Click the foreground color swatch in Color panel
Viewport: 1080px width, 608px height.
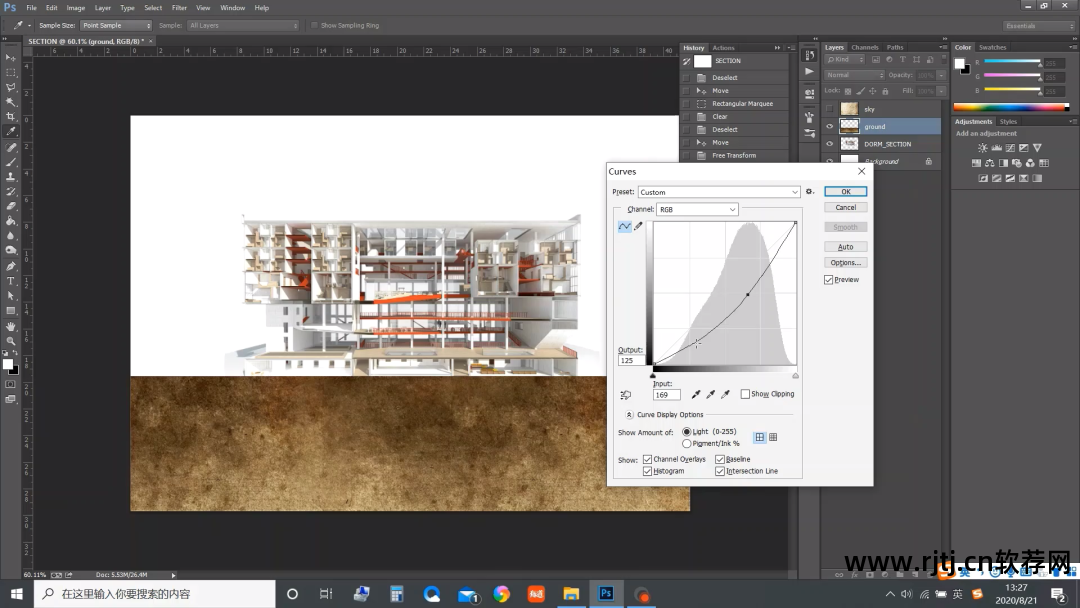[x=959, y=63]
